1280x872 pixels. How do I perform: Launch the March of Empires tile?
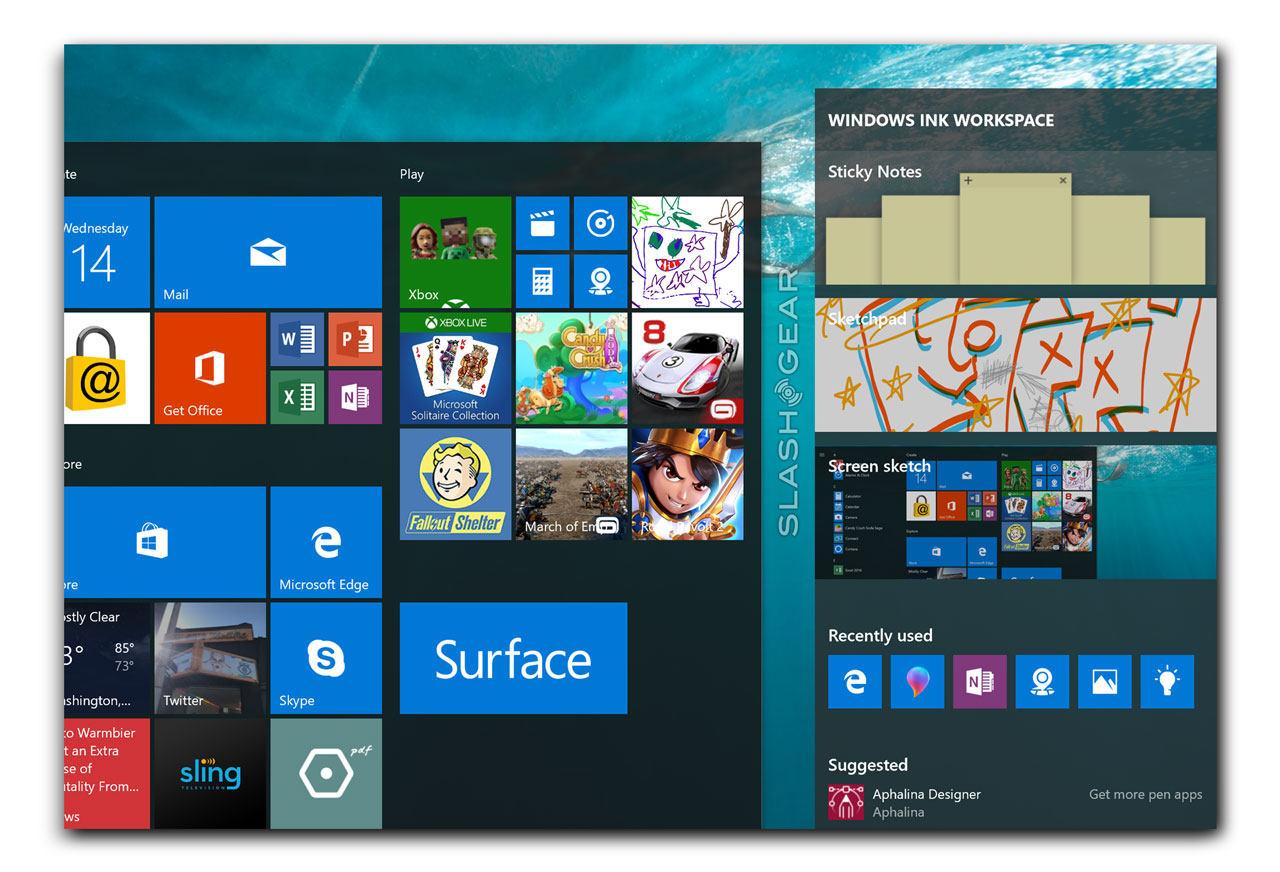click(571, 484)
